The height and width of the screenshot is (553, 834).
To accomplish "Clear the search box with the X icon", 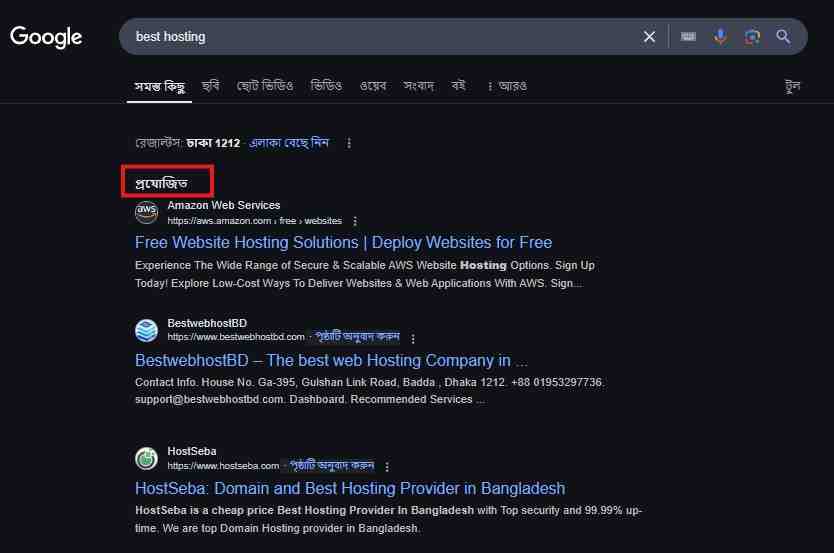I will (x=649, y=37).
